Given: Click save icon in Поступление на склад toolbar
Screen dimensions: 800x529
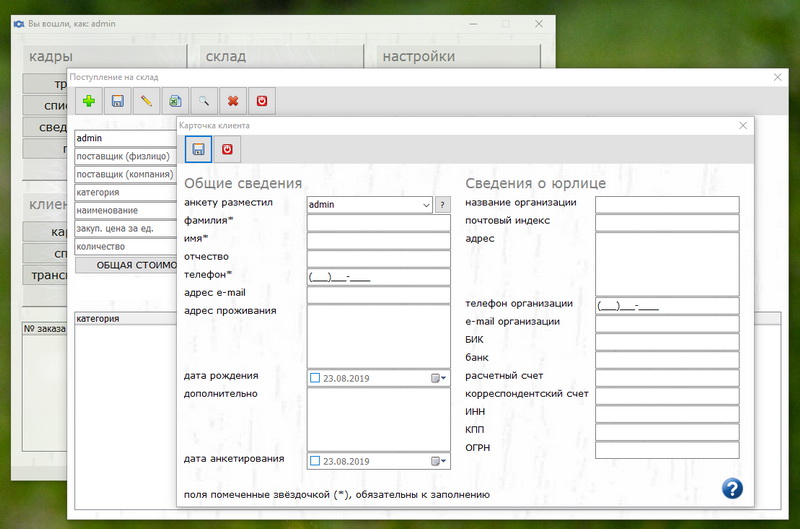Looking at the screenshot, I should [x=118, y=101].
